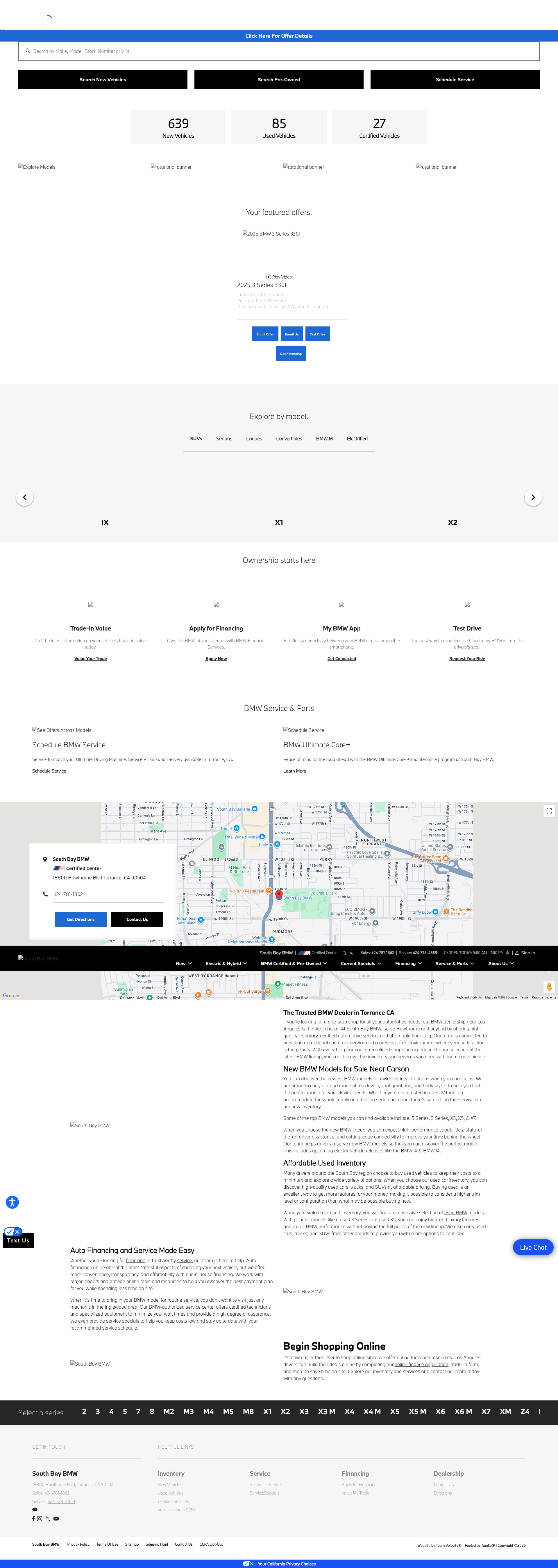Select the Convertibles tab
The height and width of the screenshot is (1568, 558).
289,439
